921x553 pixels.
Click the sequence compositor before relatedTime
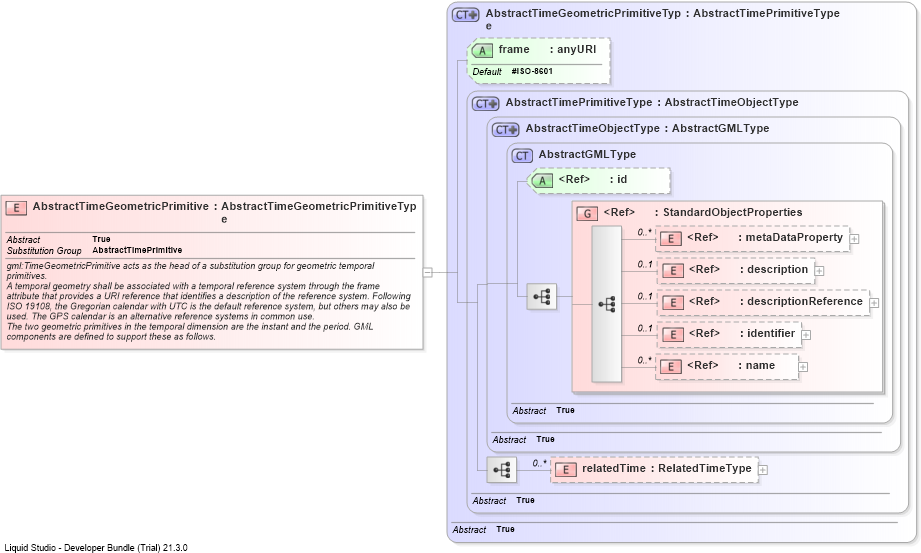pos(502,470)
